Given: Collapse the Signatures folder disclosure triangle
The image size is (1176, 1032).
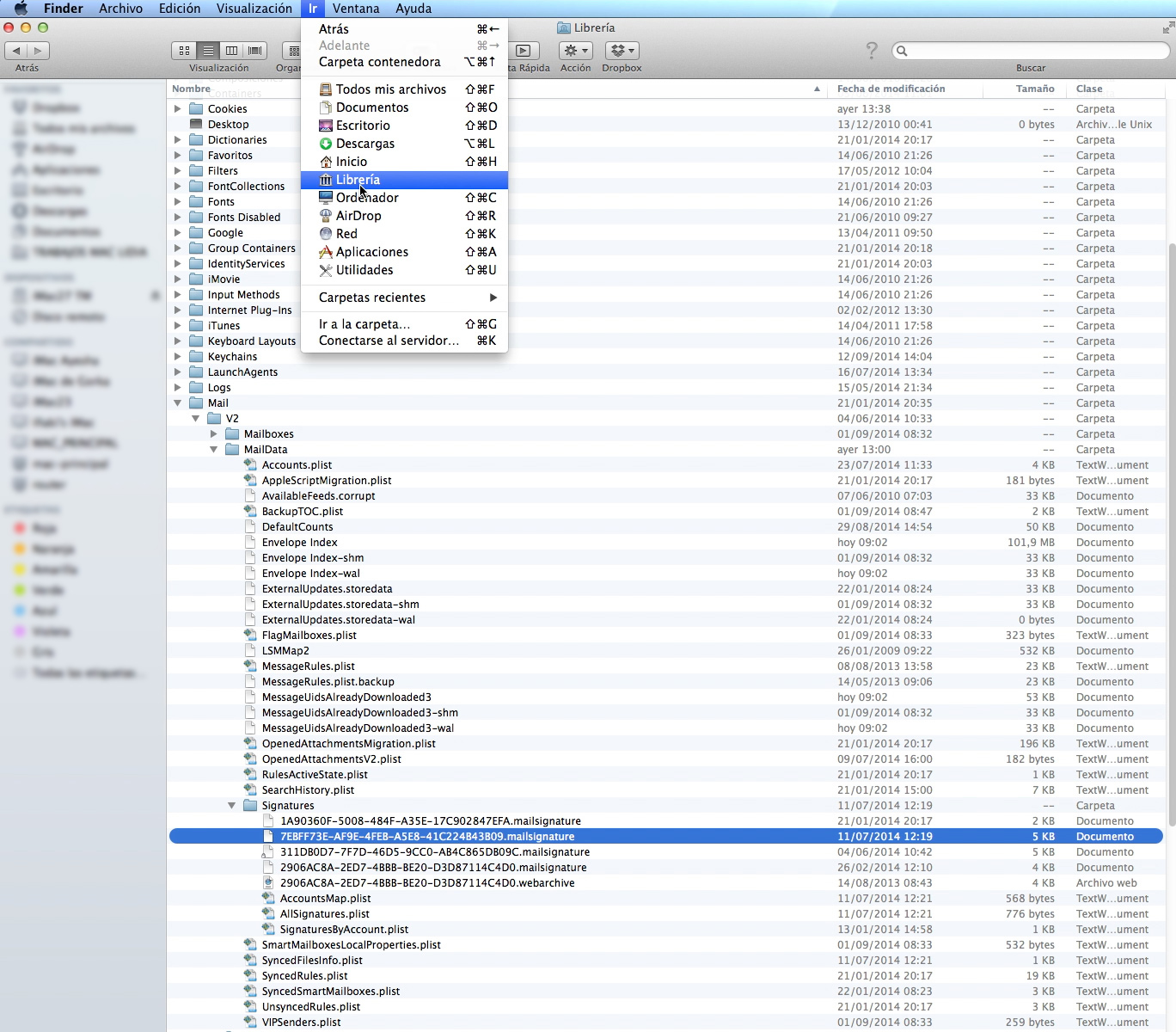Looking at the screenshot, I should [232, 806].
